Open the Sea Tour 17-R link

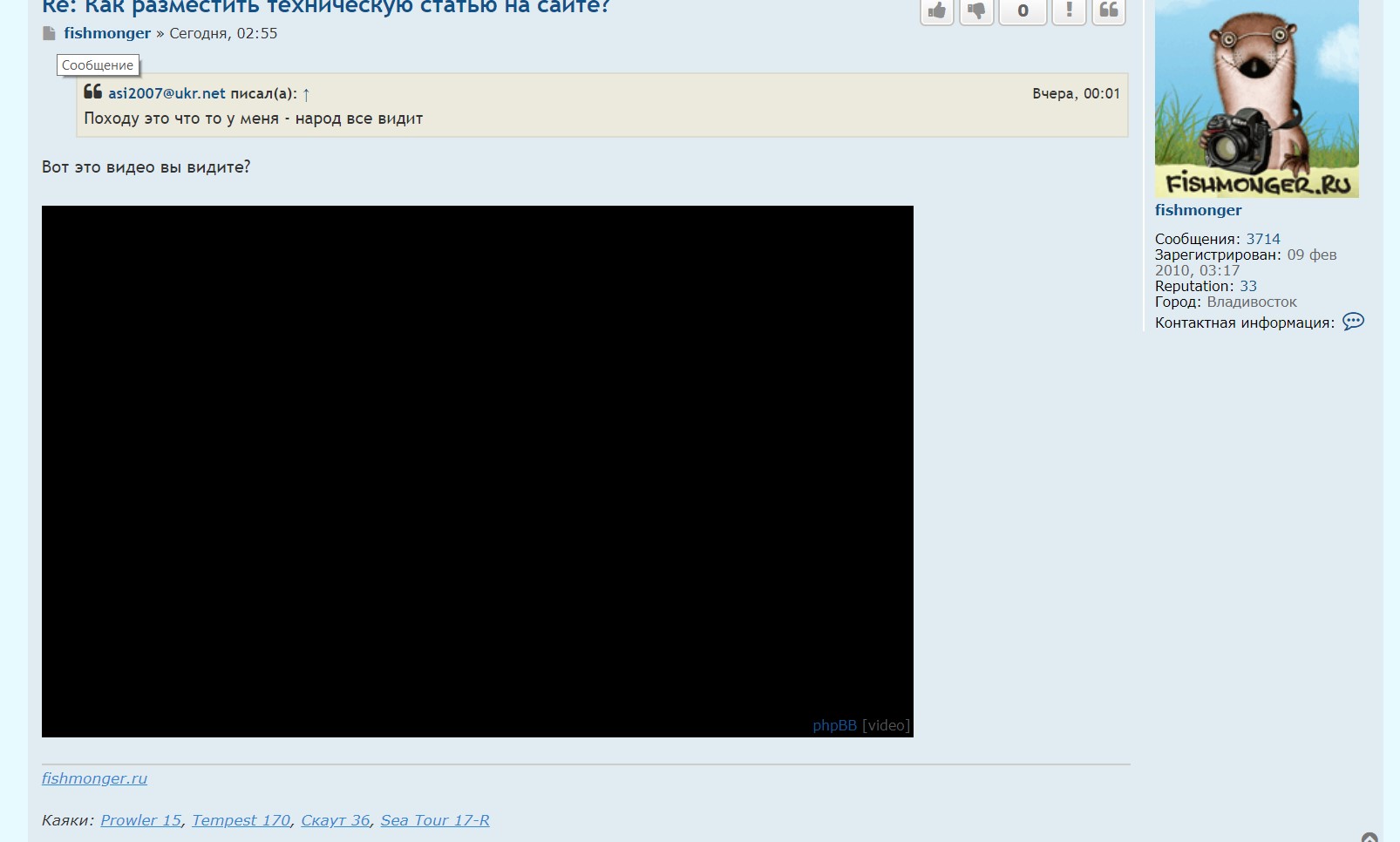[x=434, y=820]
